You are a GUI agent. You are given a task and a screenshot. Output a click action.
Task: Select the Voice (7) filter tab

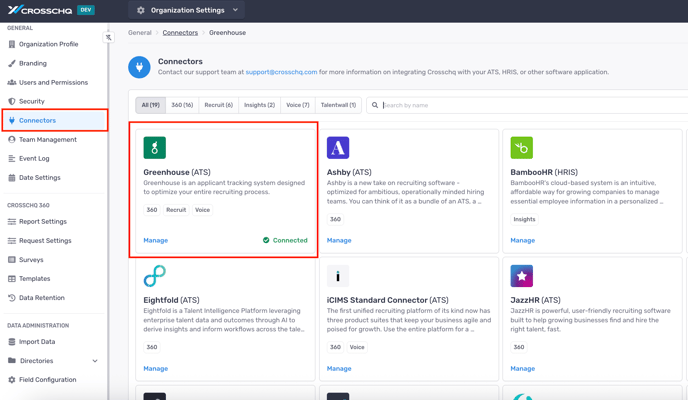point(297,105)
